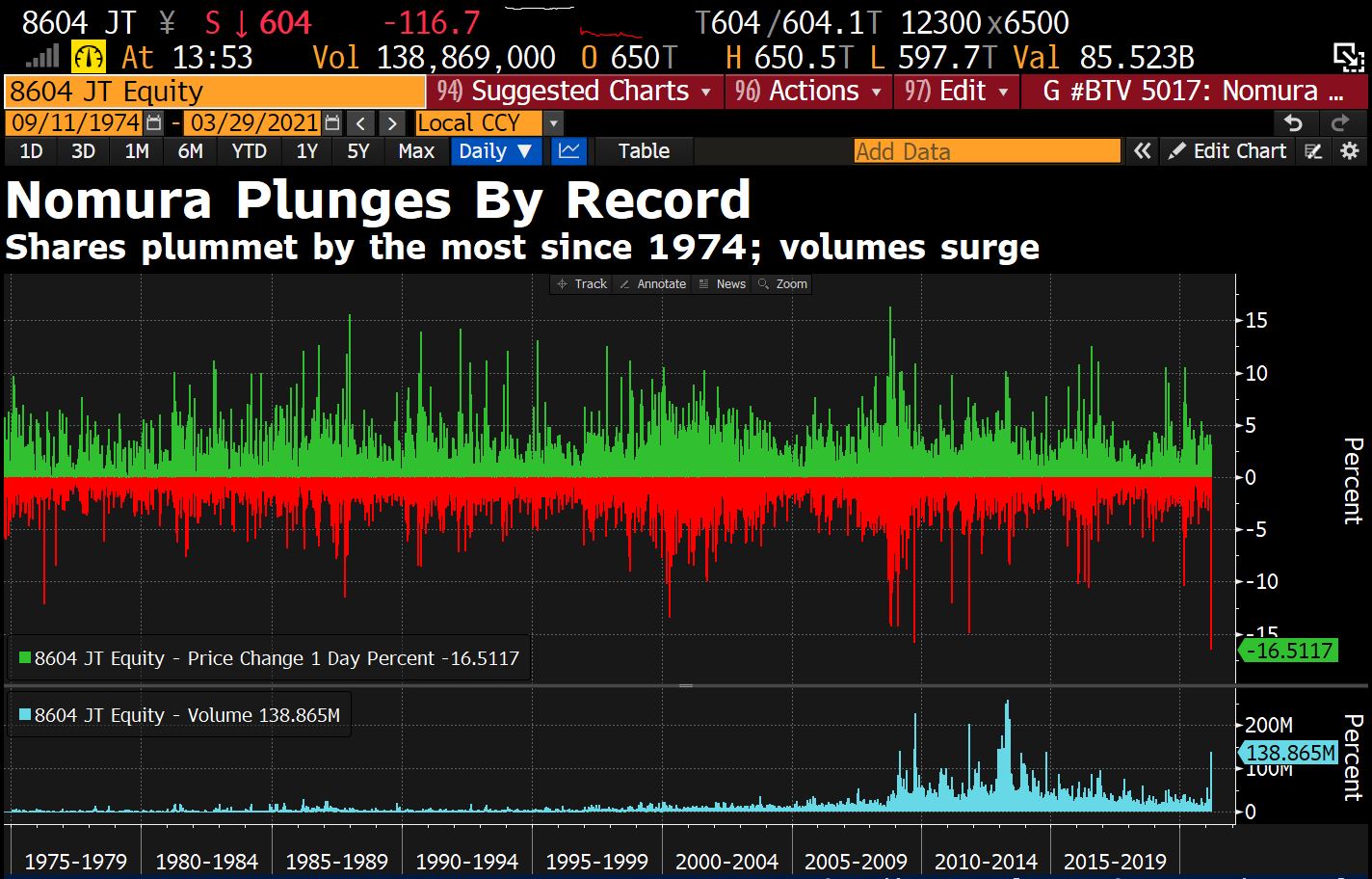Click the 1995-1999 axis label
The image size is (1372, 879).
pyautogui.click(x=596, y=862)
